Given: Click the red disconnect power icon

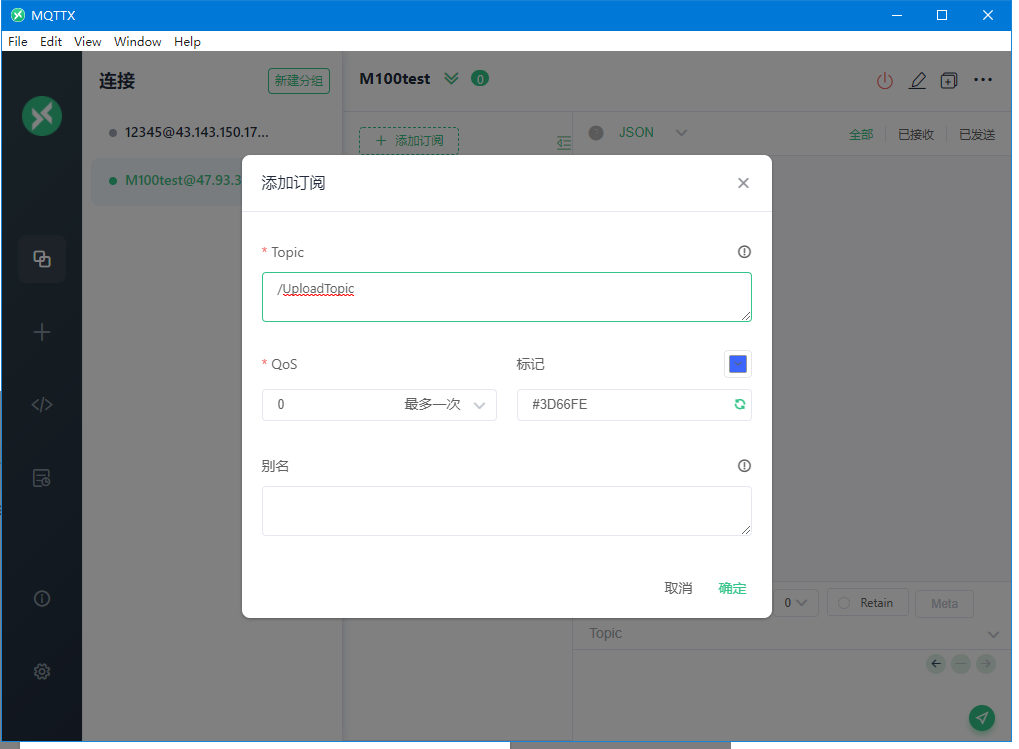Looking at the screenshot, I should coord(884,81).
